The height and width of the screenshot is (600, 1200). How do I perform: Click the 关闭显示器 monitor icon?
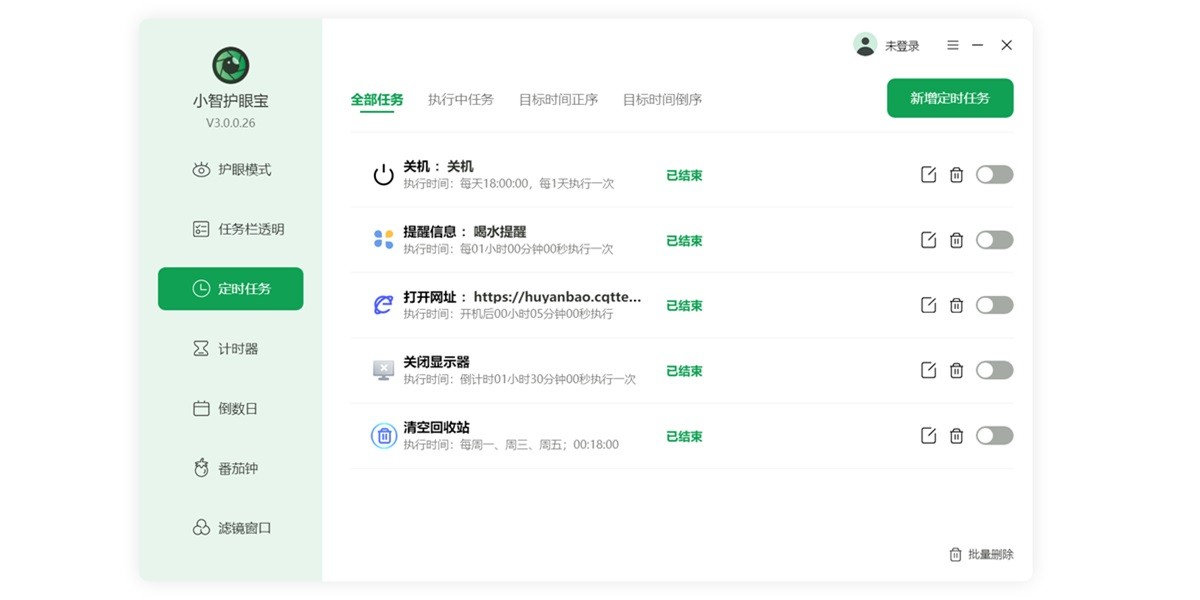click(x=381, y=370)
